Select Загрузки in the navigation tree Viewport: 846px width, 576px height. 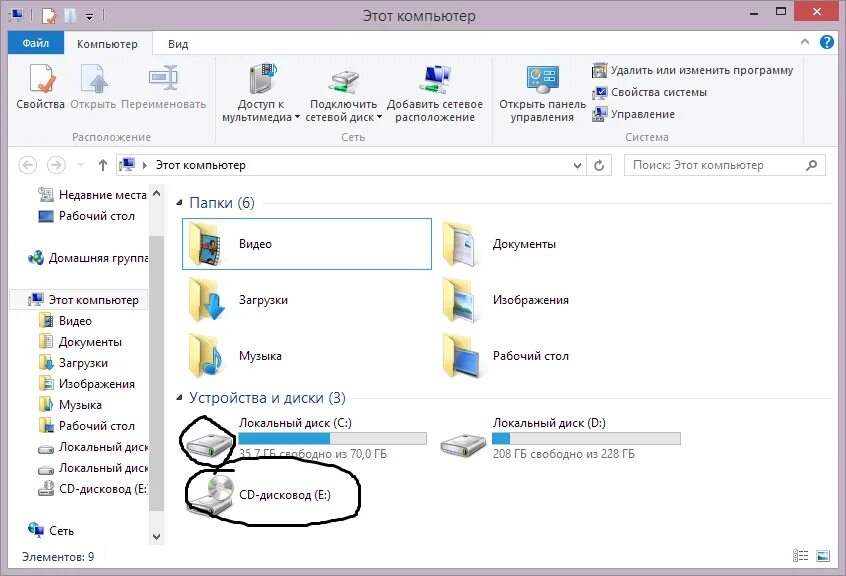[73, 363]
